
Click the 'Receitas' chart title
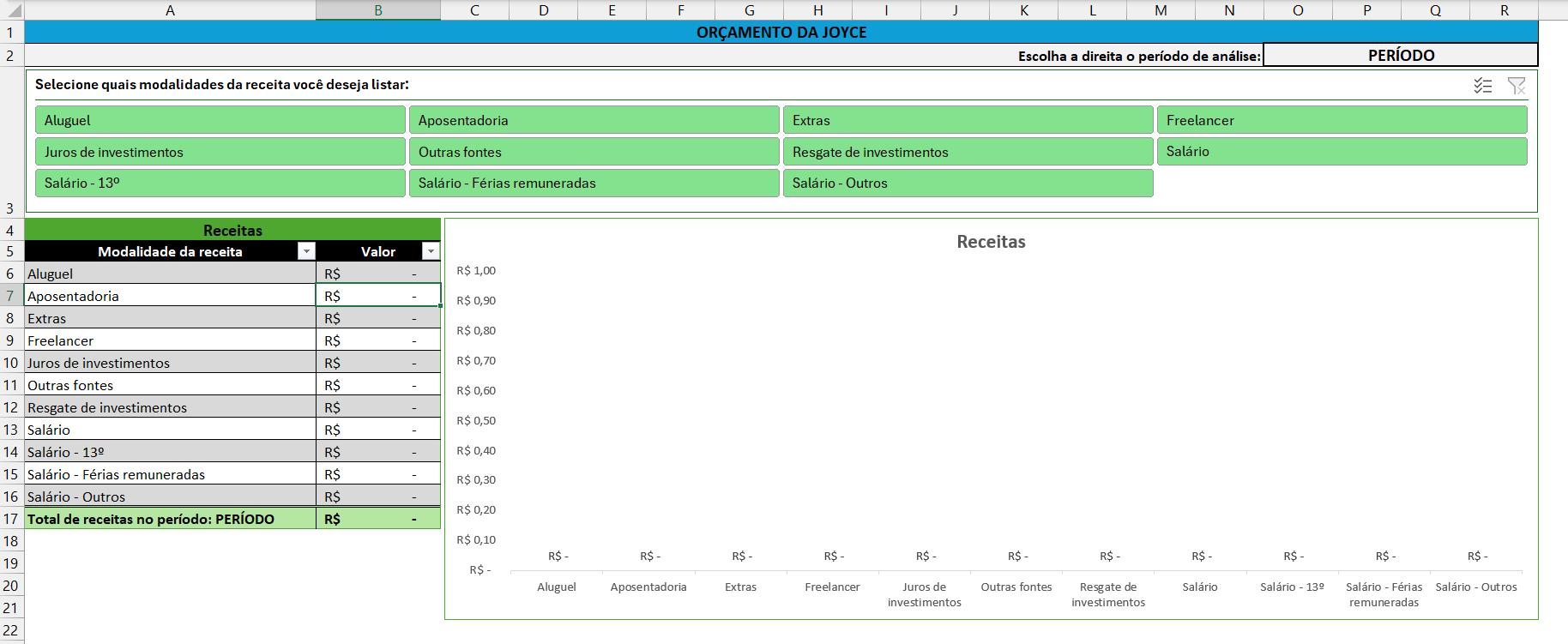tap(991, 242)
